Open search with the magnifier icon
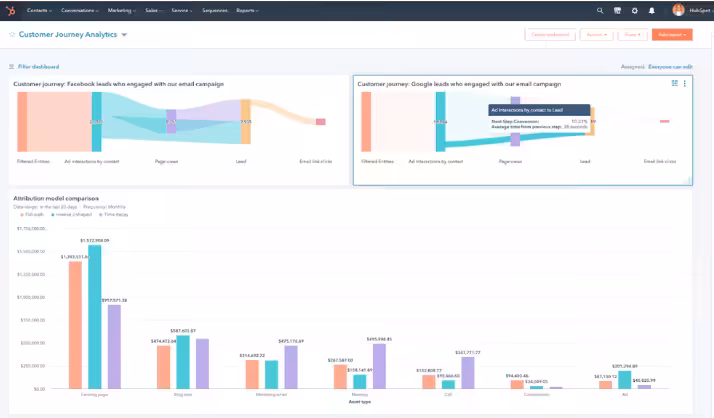This screenshot has width=714, height=418. 600,10
